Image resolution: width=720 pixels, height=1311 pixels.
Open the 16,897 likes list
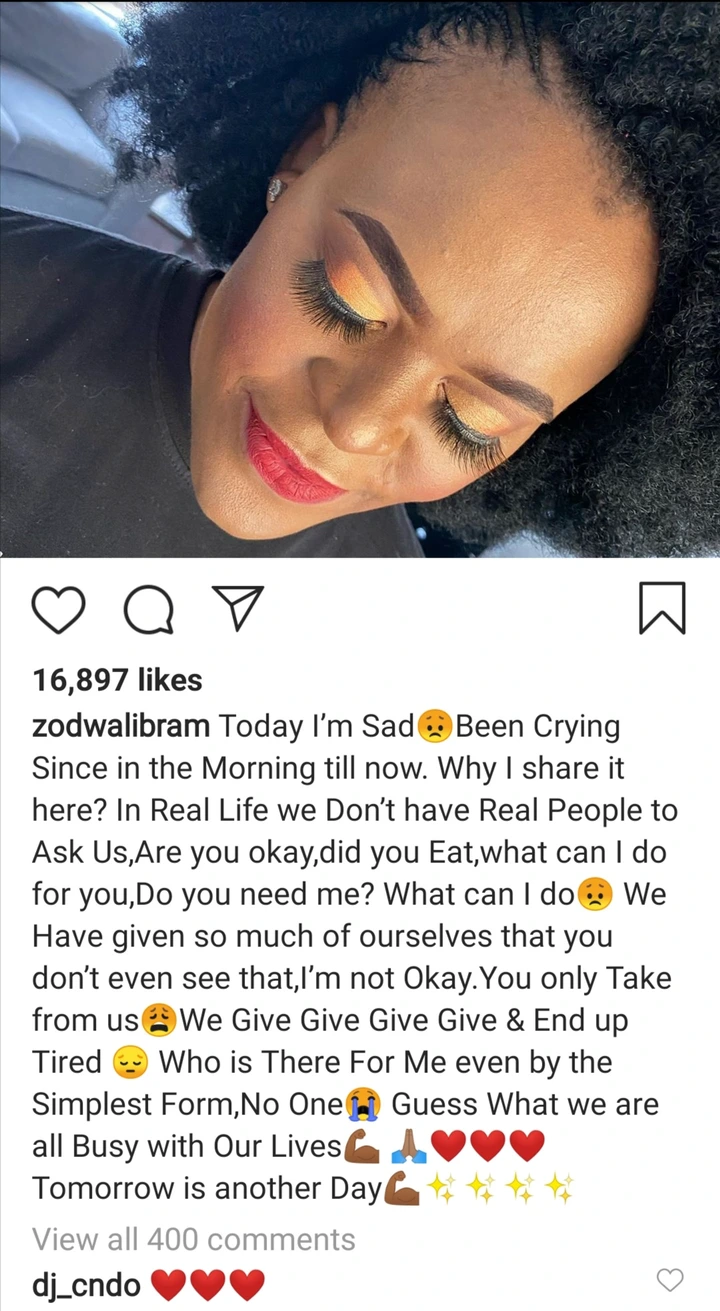click(x=117, y=680)
